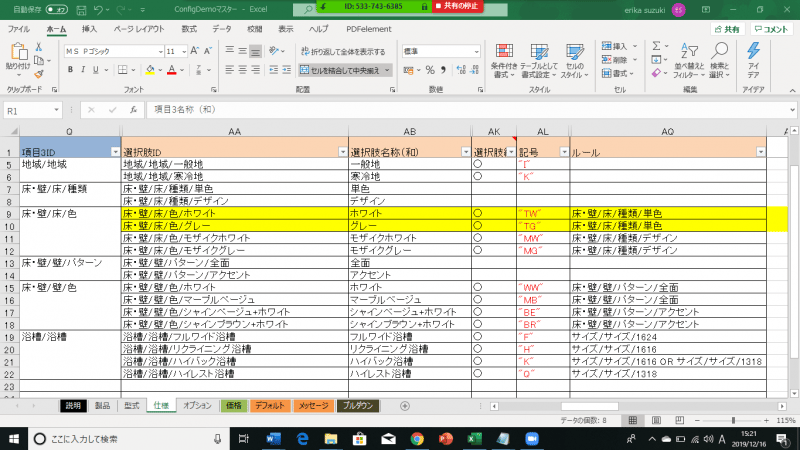Click the 共有 share button
This screenshot has height=450, width=800.
728,30
